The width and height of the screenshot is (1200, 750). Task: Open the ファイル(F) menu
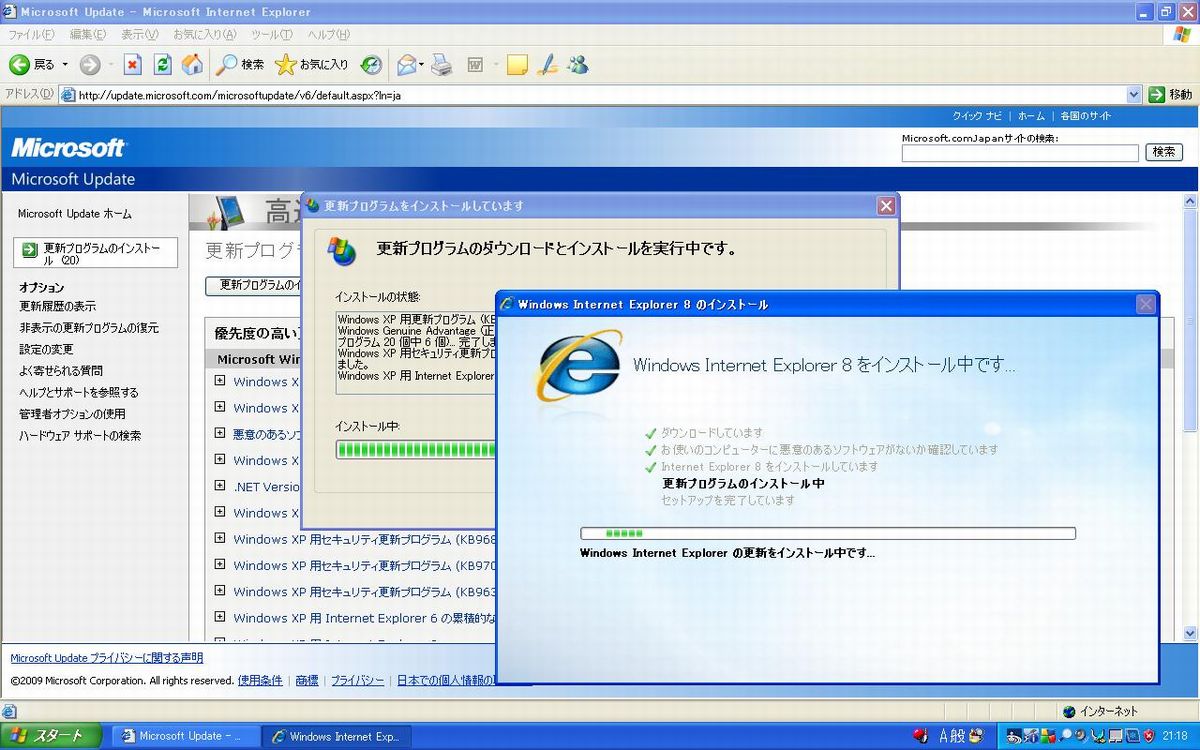pos(31,35)
